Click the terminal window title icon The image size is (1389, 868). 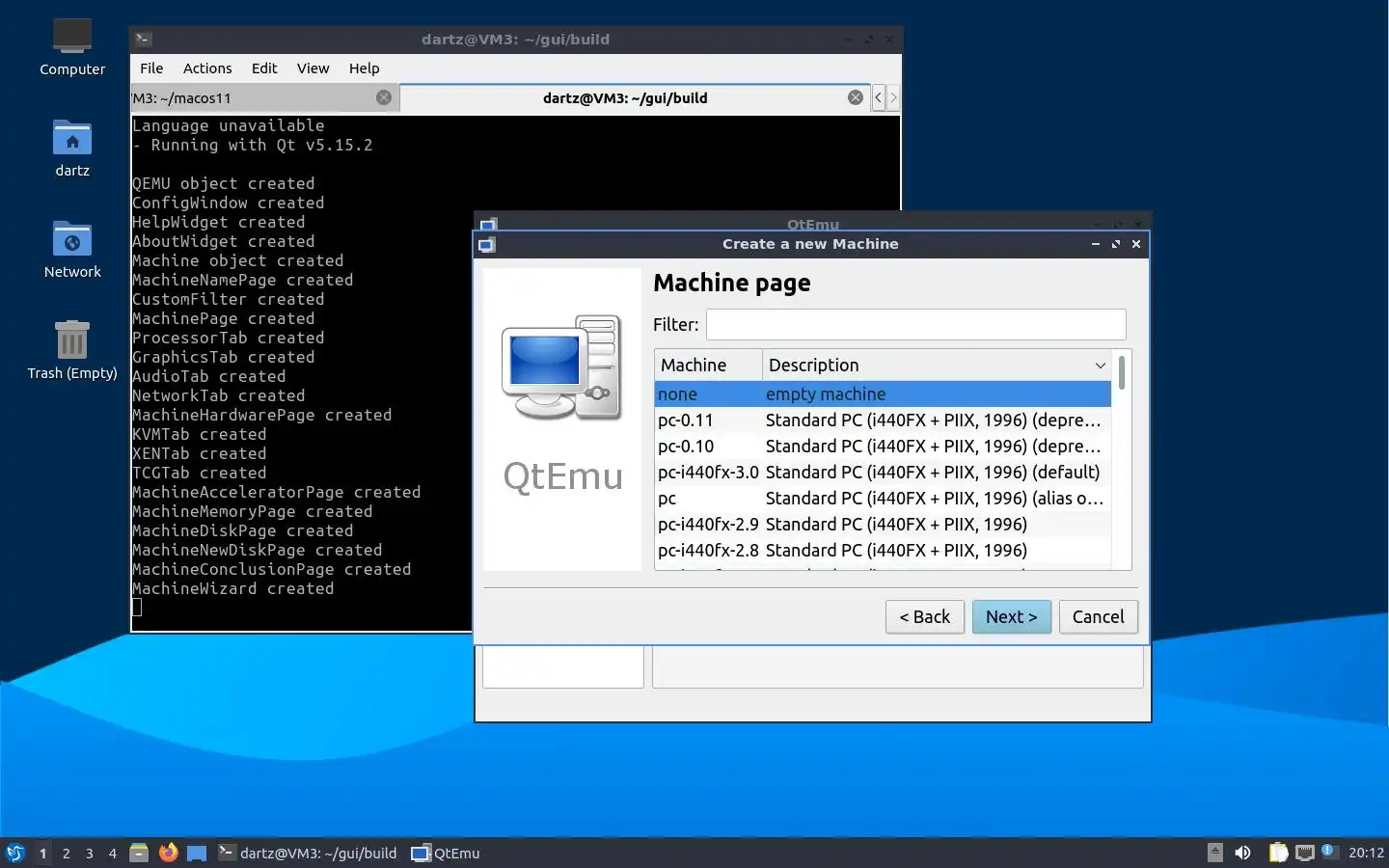tap(144, 40)
